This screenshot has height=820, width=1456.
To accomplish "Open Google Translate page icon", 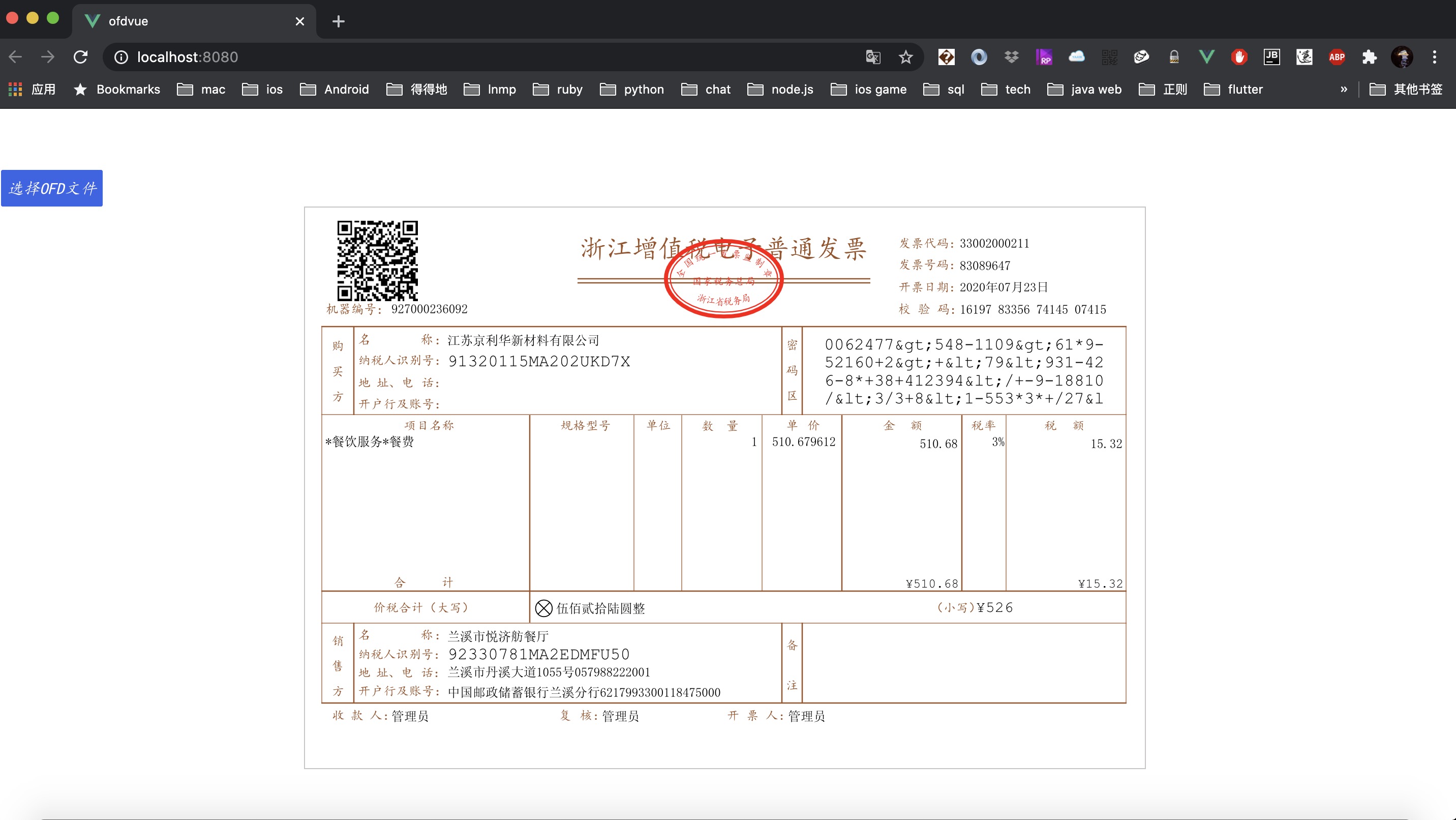I will 873,57.
